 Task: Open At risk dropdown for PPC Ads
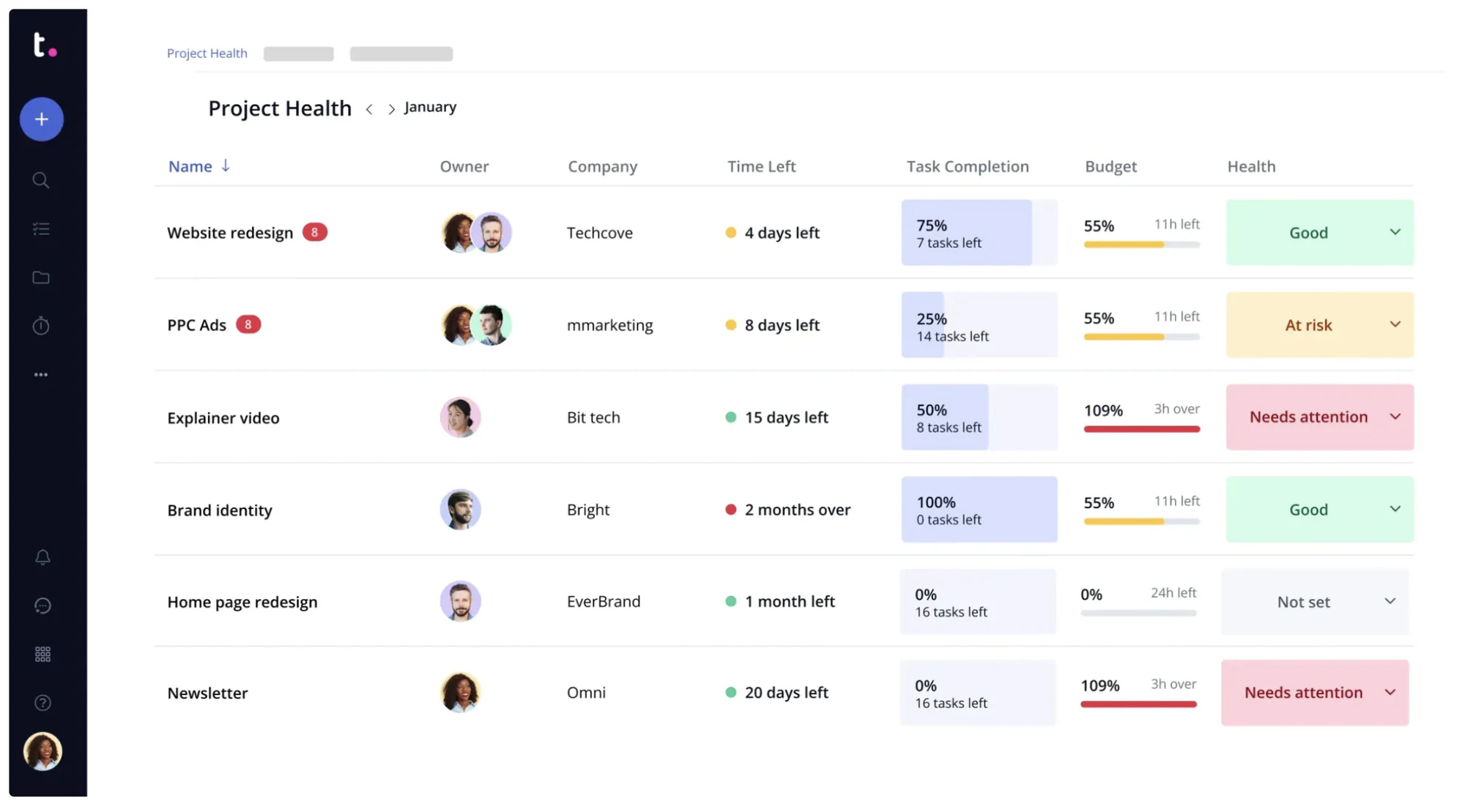[x=1320, y=324]
